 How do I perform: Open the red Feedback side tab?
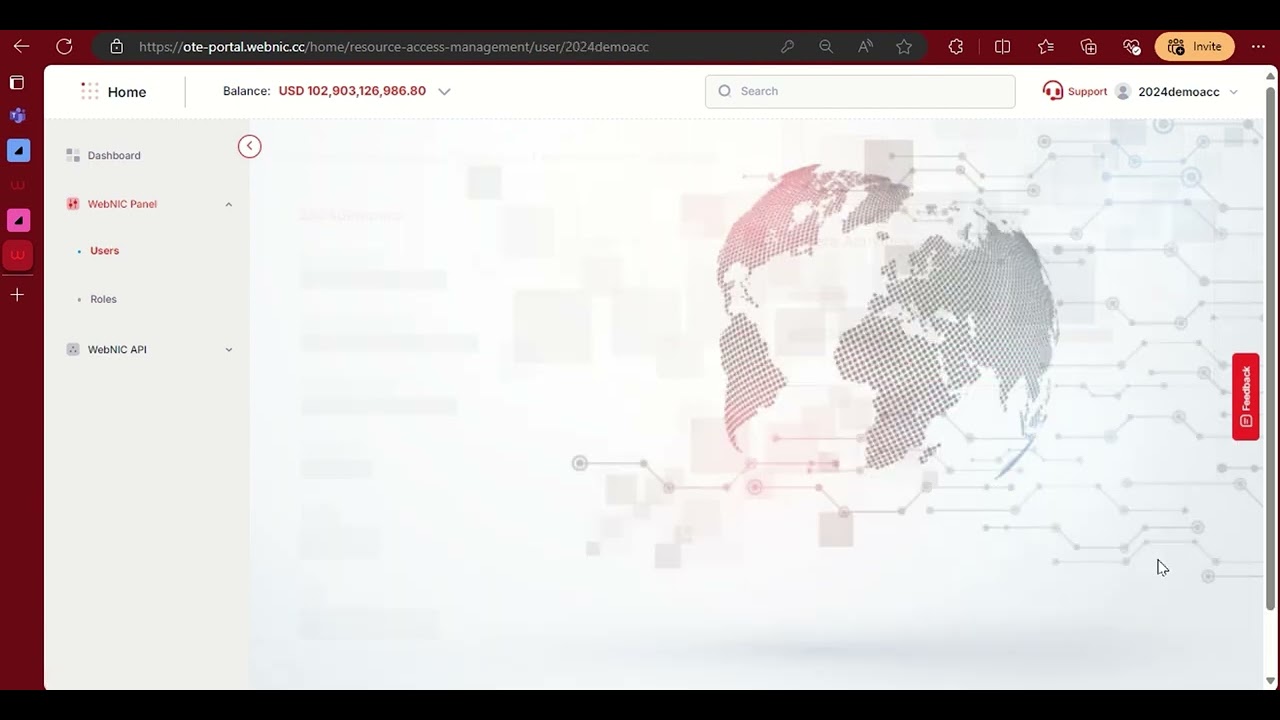1245,397
